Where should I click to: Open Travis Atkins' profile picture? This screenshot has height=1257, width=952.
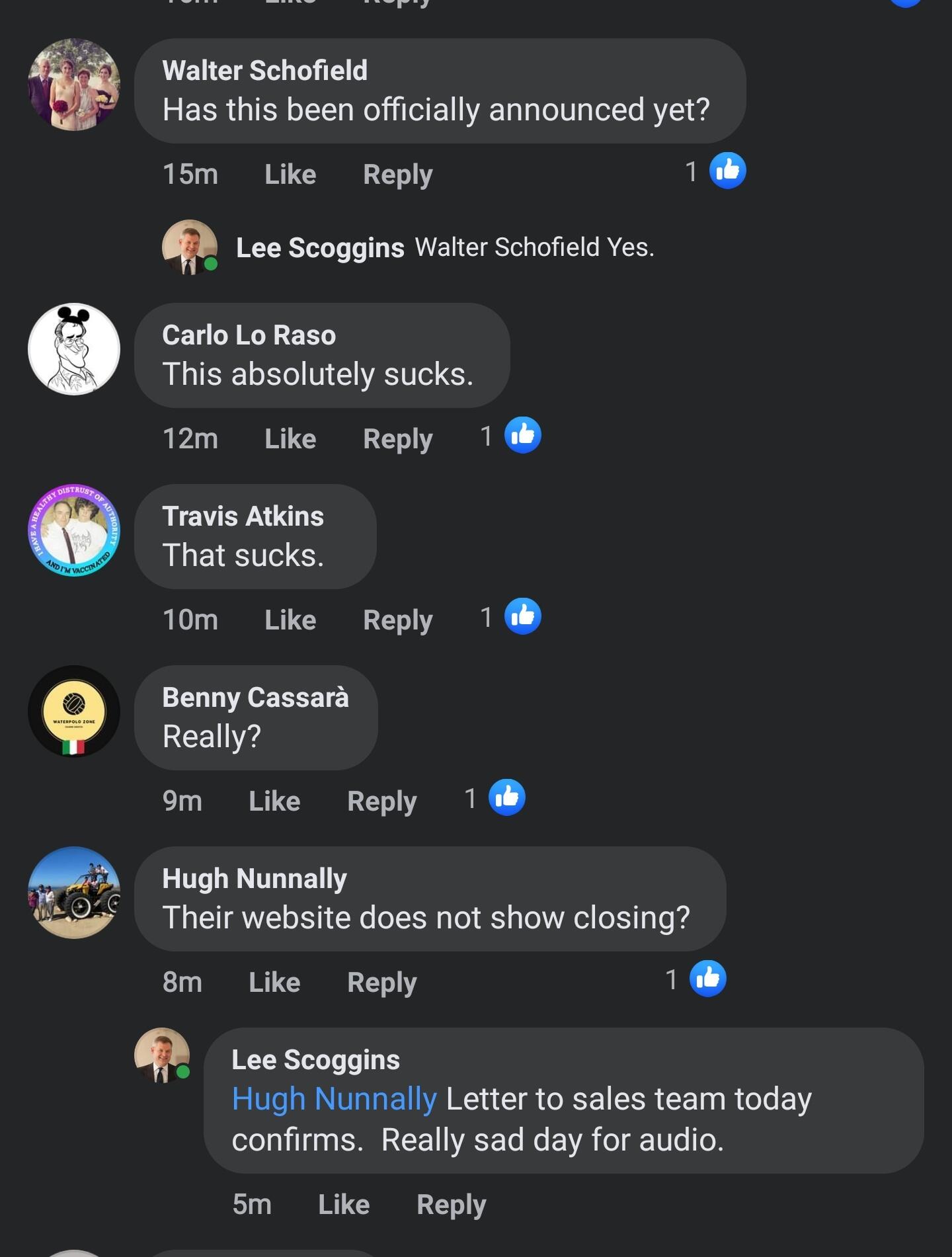point(74,530)
